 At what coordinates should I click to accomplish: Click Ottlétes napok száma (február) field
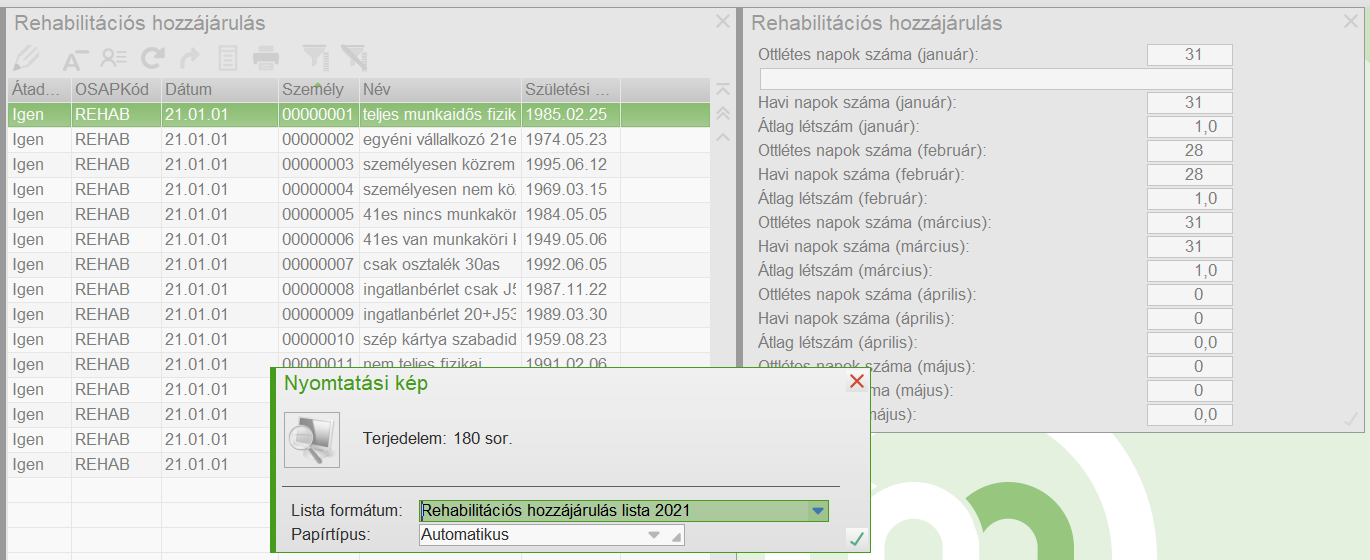[x=1190, y=151]
